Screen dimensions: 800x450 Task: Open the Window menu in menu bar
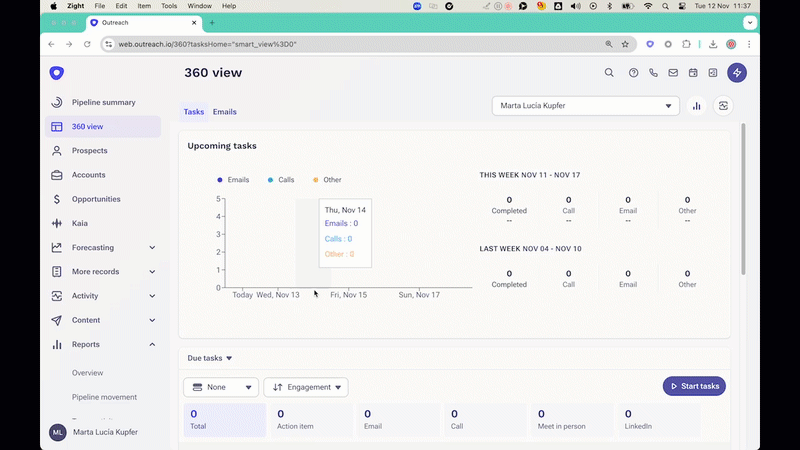(x=199, y=6)
